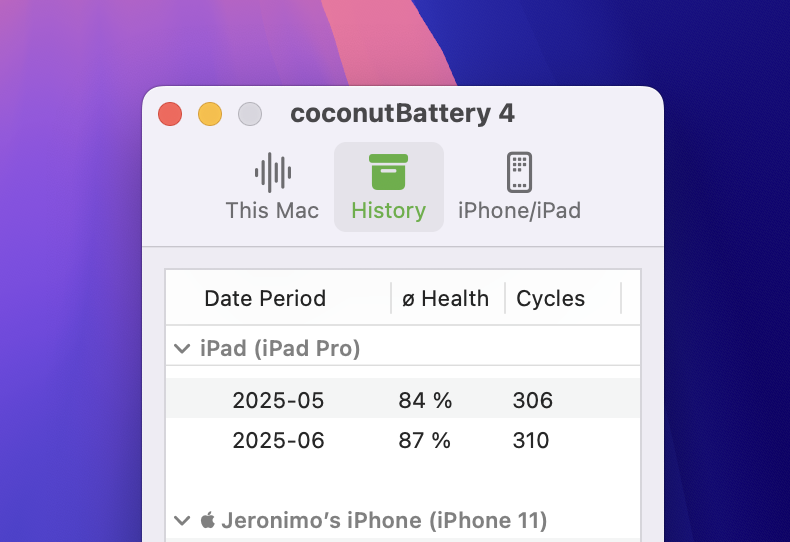This screenshot has height=542, width=790.
Task: Click the iPad (iPad Pro) group title
Action: click(280, 349)
